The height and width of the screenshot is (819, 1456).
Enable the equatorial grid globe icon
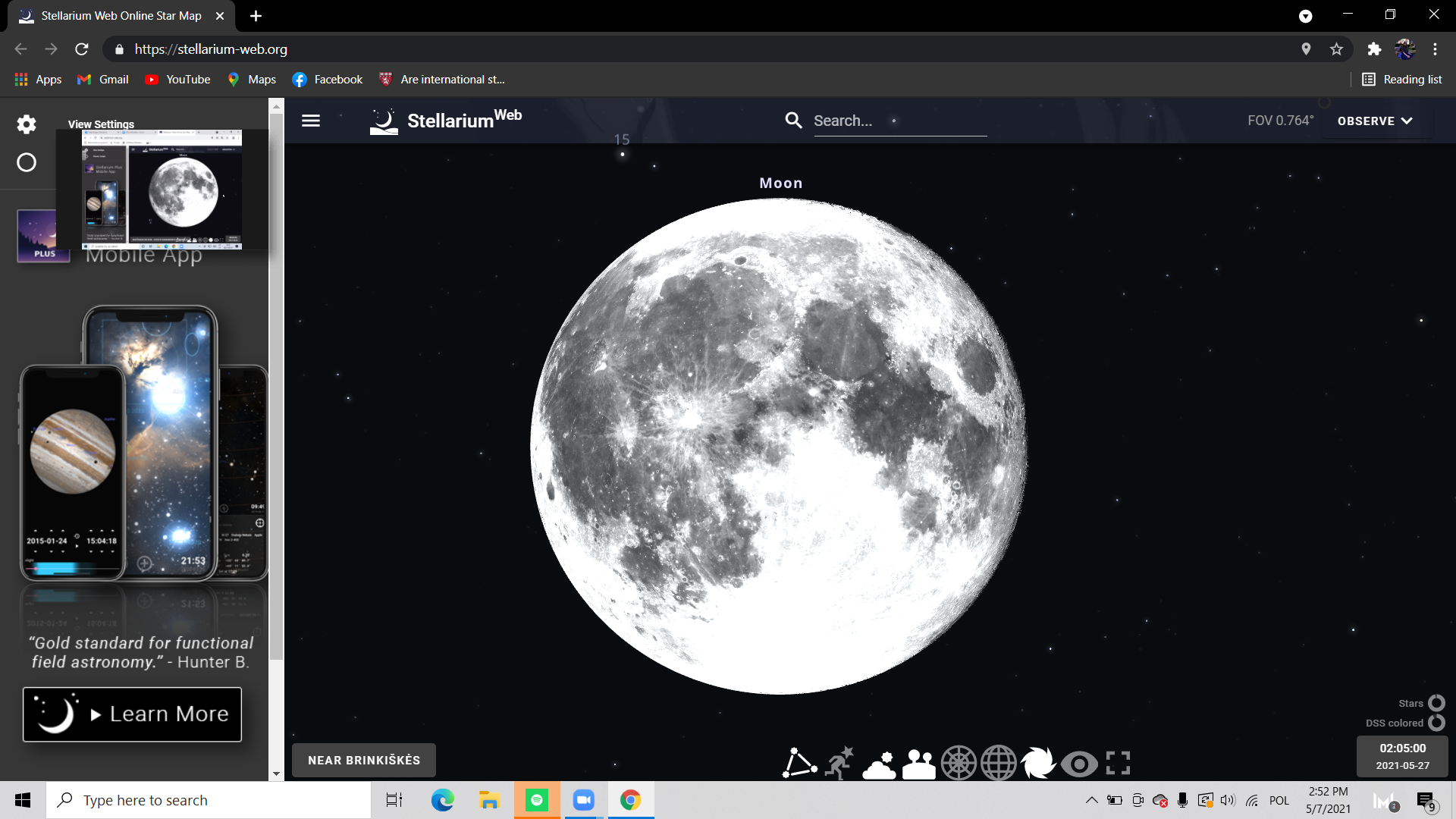999,763
